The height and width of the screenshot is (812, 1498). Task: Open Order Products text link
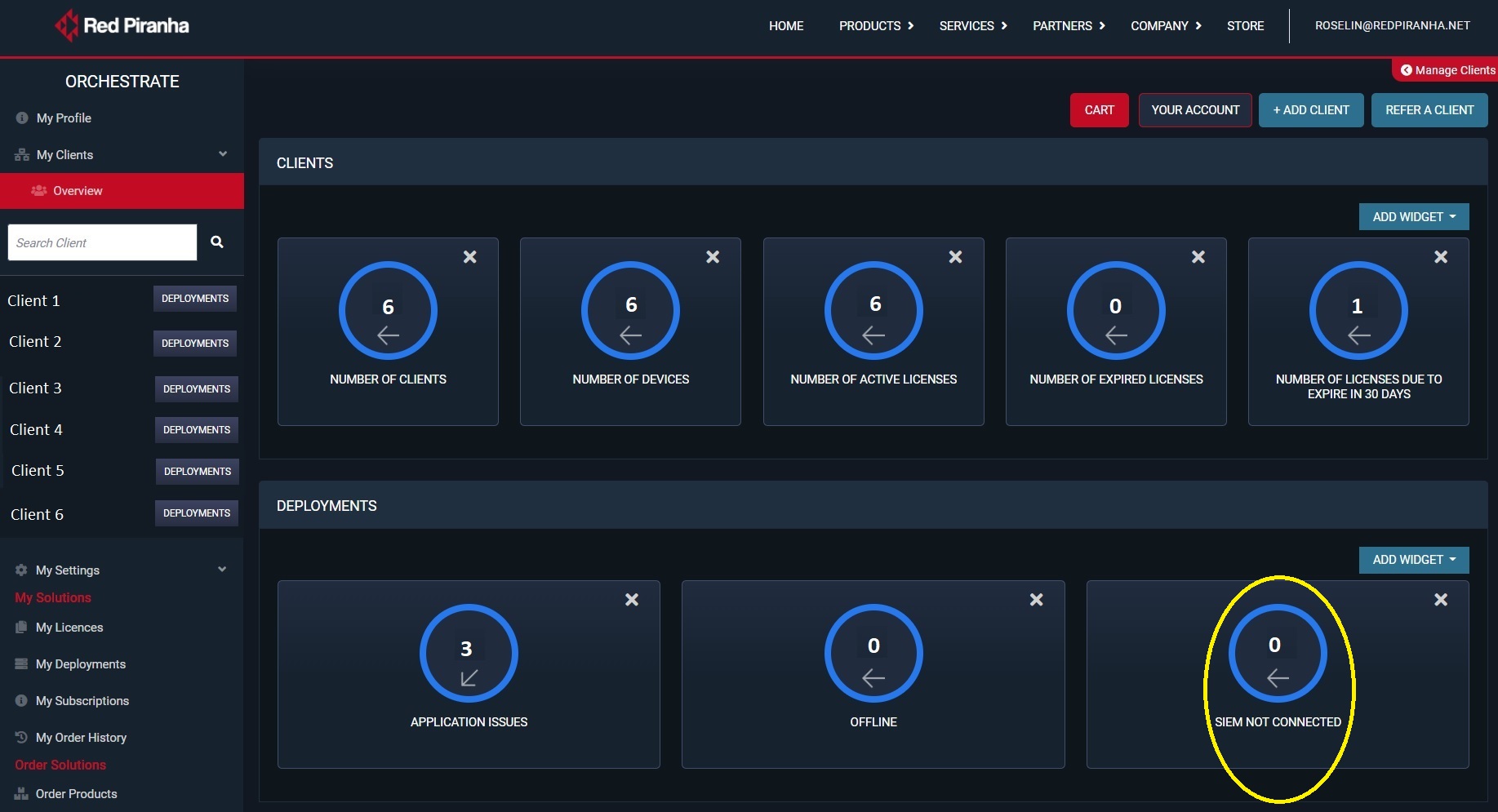[x=76, y=794]
